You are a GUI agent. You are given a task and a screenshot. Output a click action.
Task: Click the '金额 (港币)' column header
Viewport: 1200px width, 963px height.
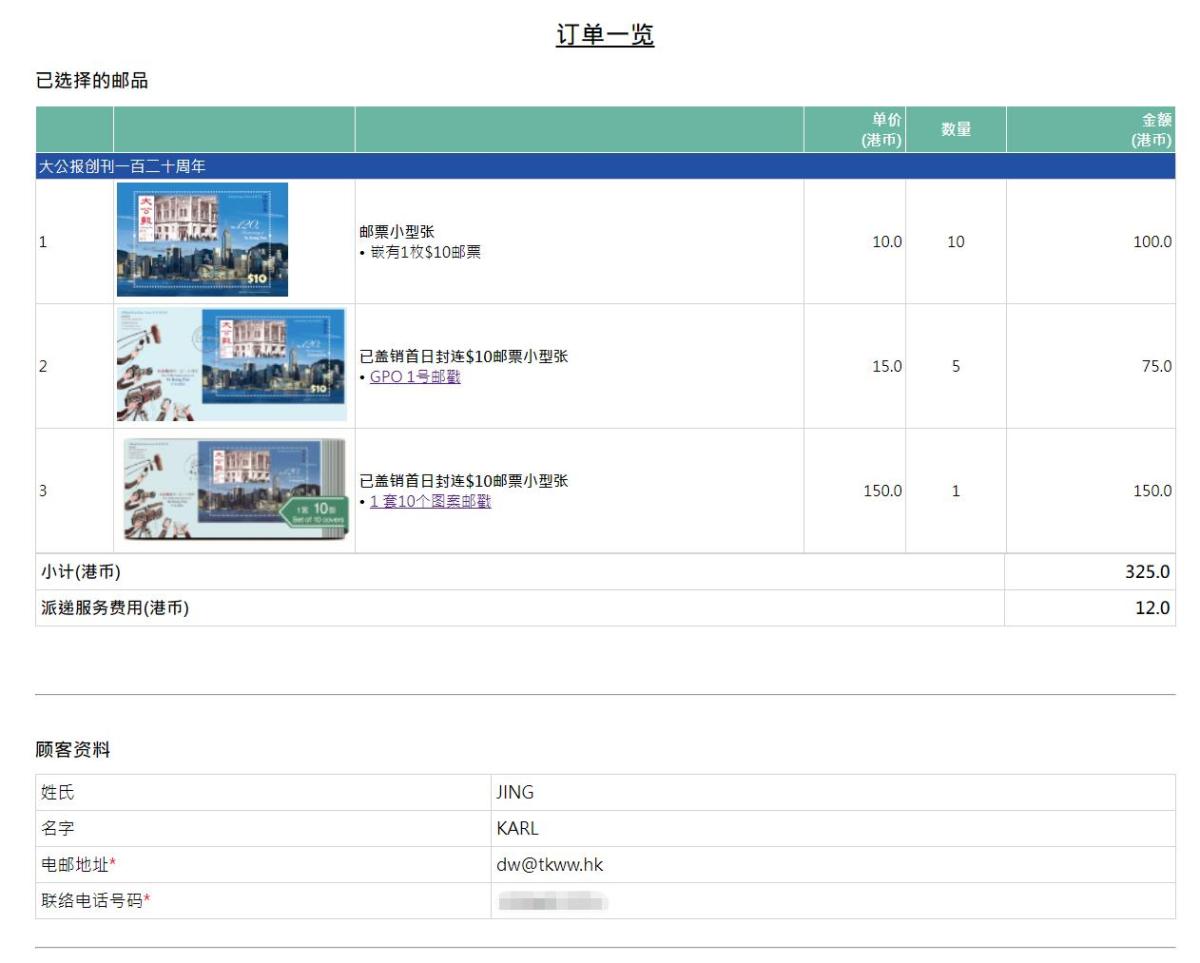click(1150, 130)
